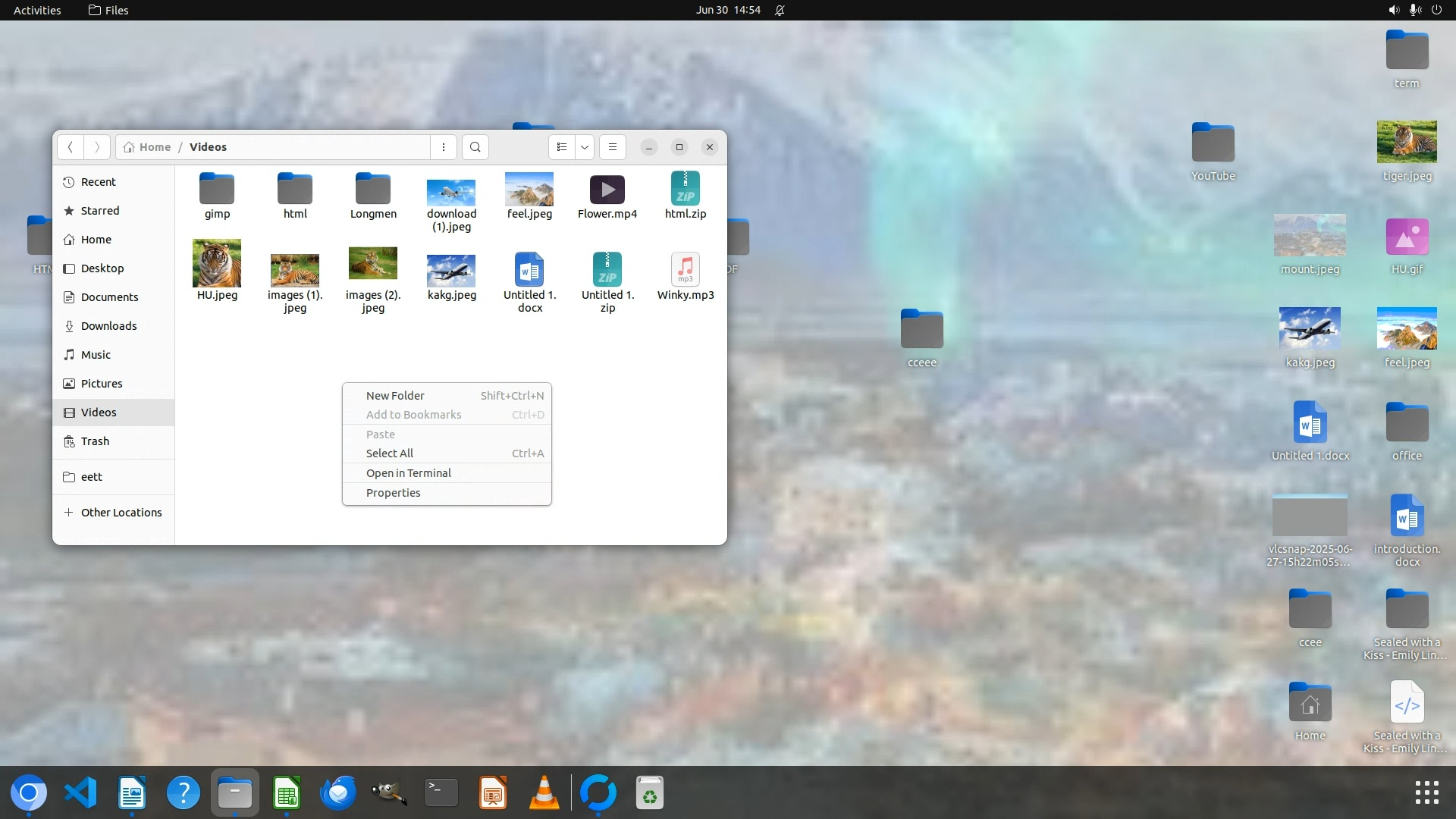Click the HU.jpeg tiger thumbnail
Image resolution: width=1456 pixels, height=819 pixels.
(x=217, y=263)
